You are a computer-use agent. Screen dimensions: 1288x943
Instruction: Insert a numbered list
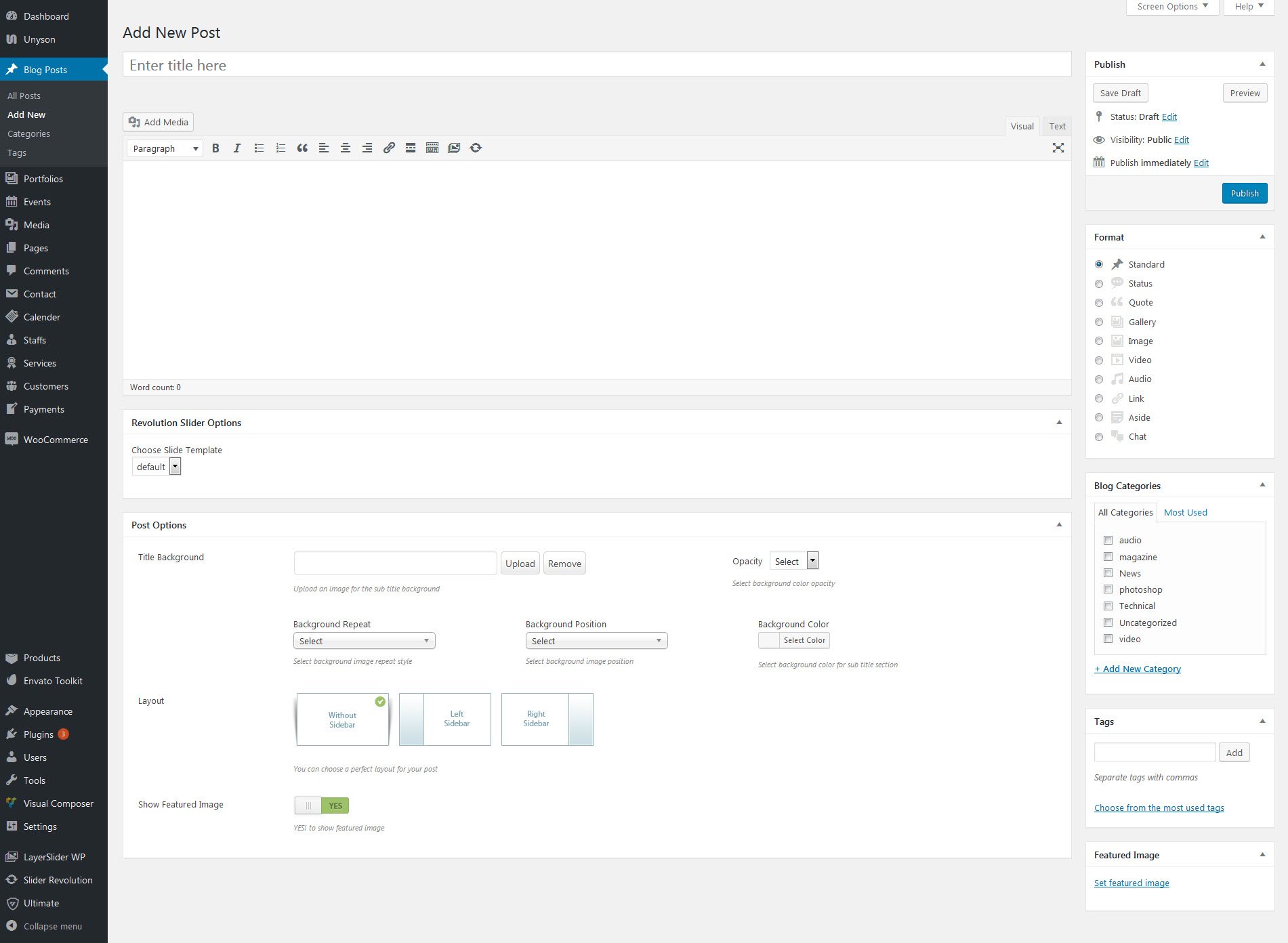pos(281,148)
